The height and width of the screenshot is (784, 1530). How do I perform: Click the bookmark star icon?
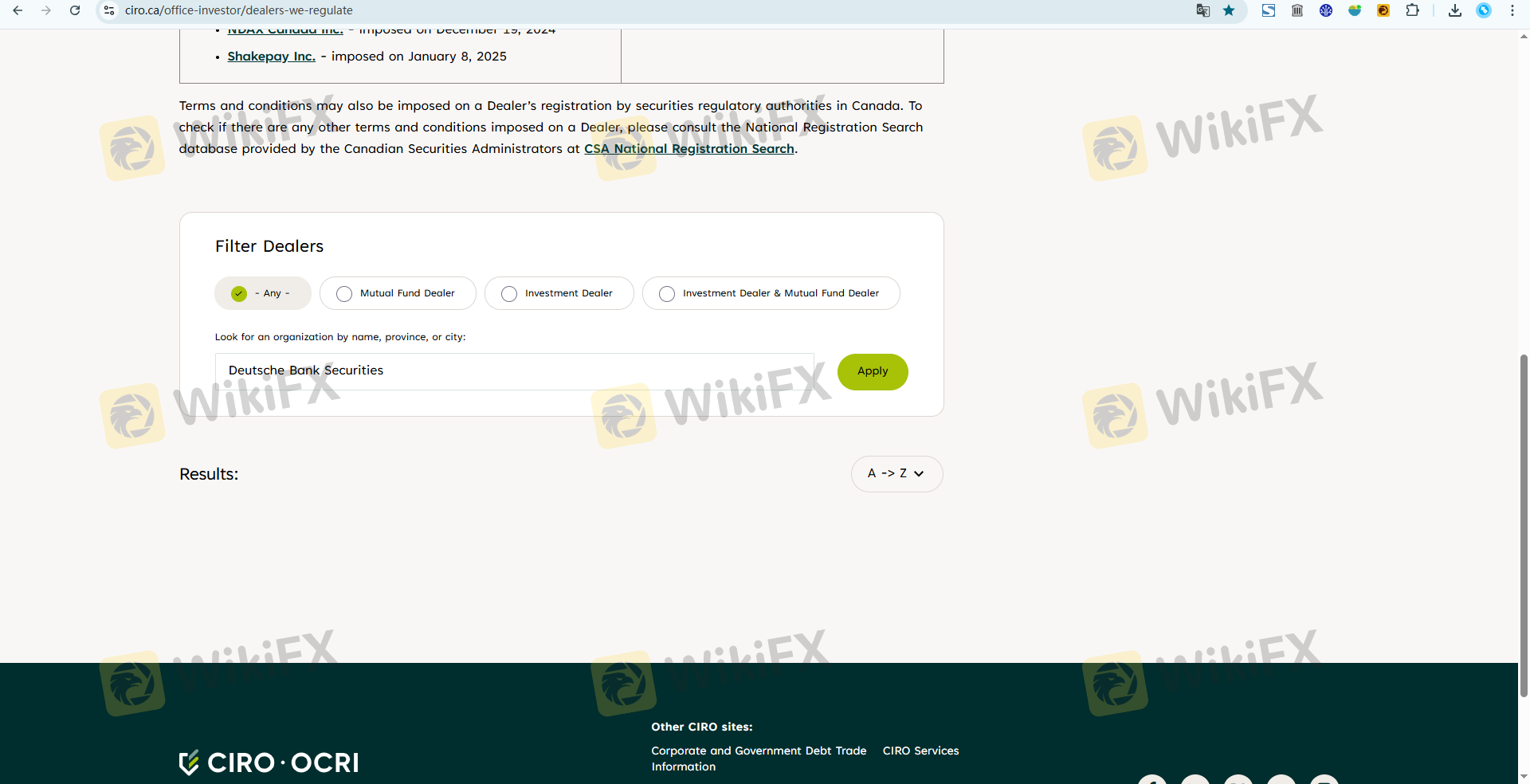click(x=1229, y=10)
